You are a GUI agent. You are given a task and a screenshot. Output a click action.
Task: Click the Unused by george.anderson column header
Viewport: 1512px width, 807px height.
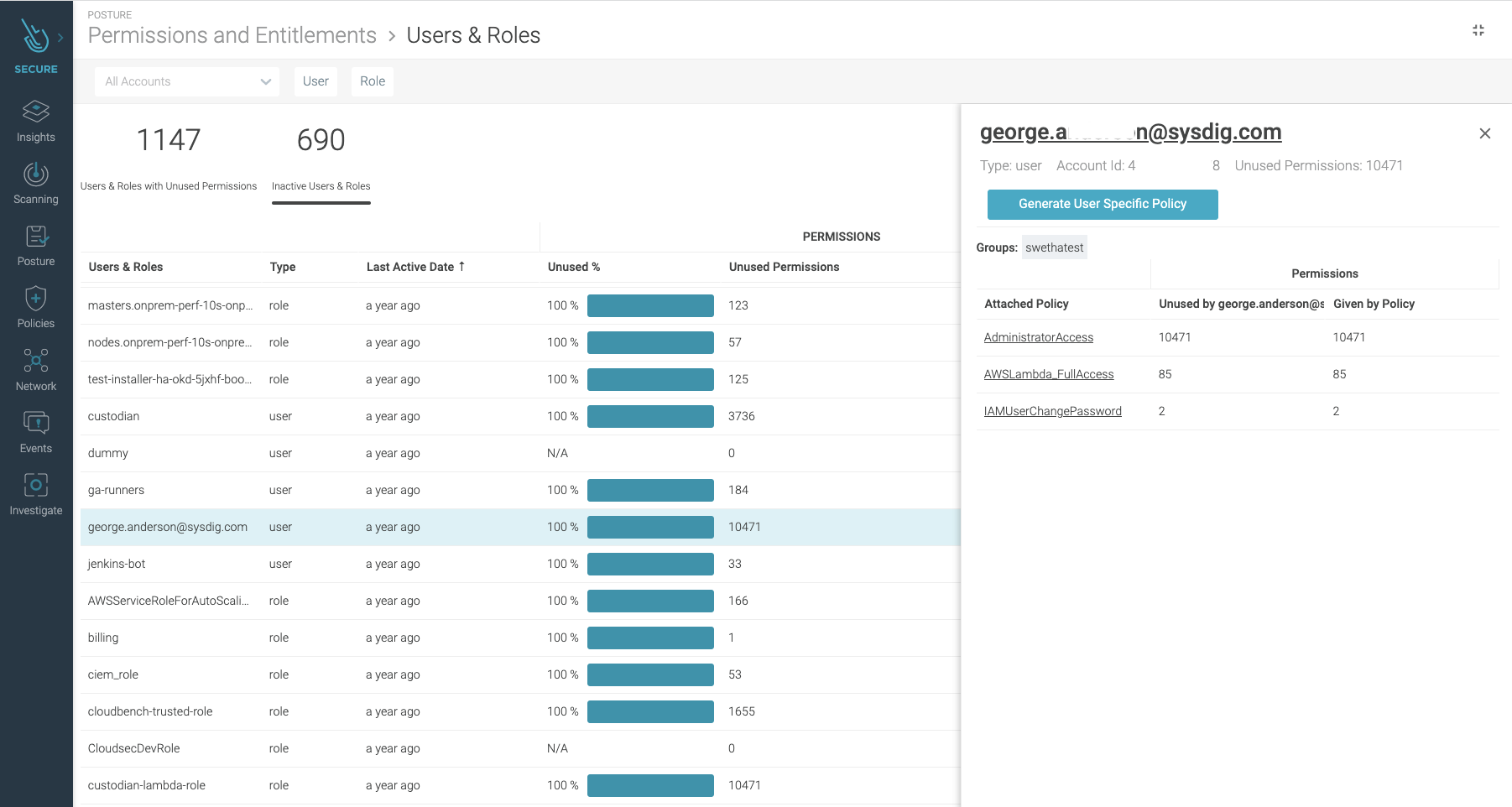point(1241,304)
